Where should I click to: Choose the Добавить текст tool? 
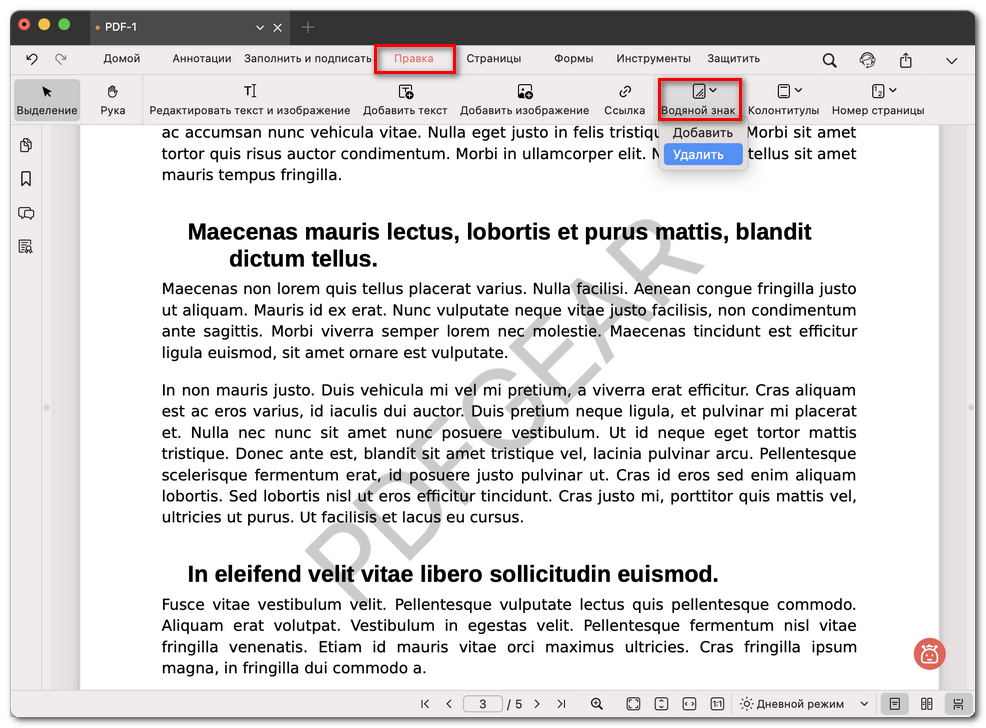[x=405, y=99]
